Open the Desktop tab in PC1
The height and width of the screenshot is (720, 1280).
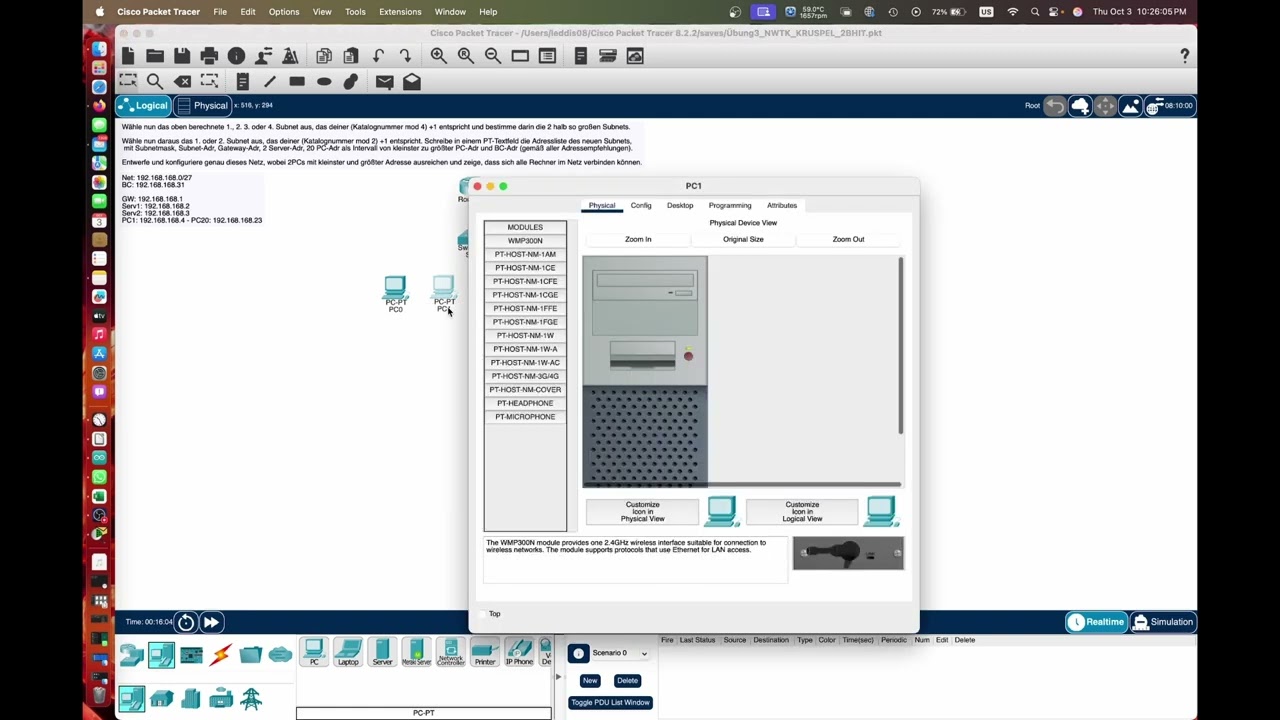click(680, 205)
